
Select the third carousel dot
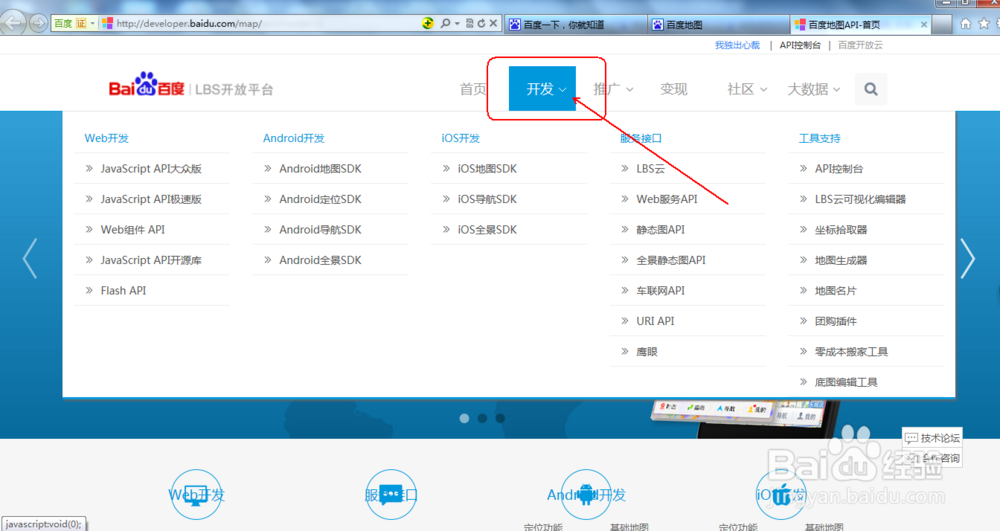500,418
